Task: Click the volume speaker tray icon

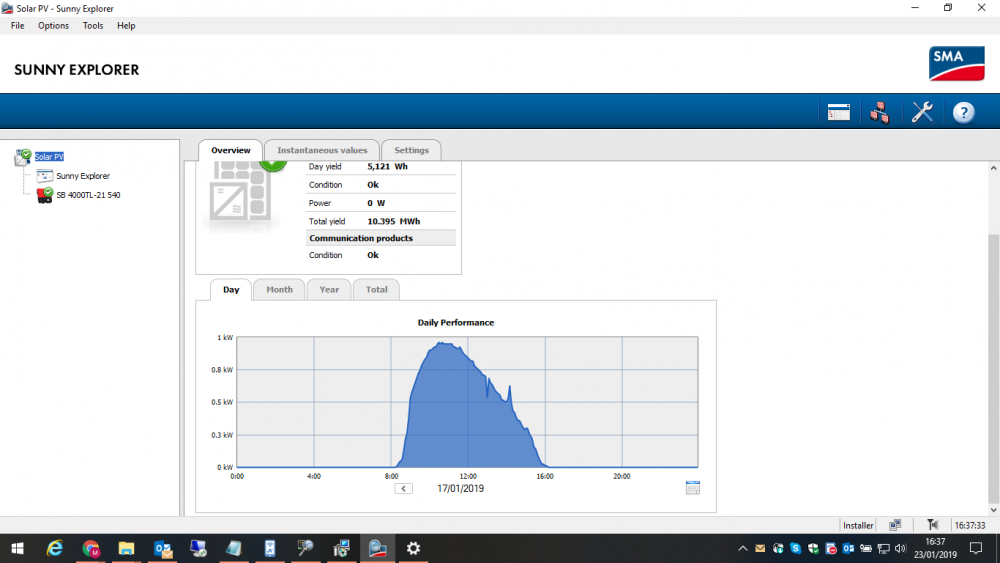Action: pyautogui.click(x=901, y=548)
